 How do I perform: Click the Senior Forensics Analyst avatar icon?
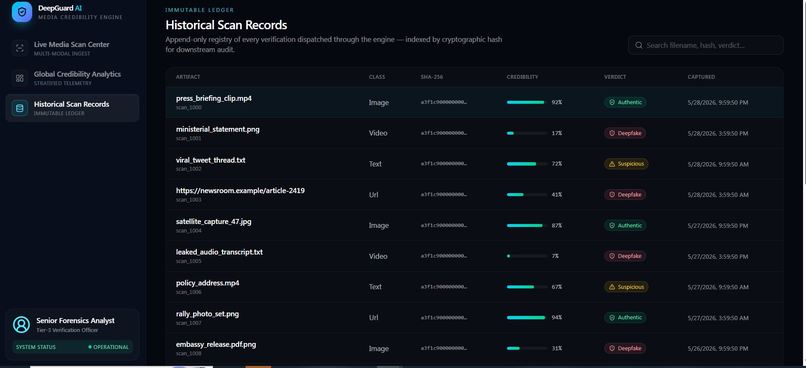22,325
